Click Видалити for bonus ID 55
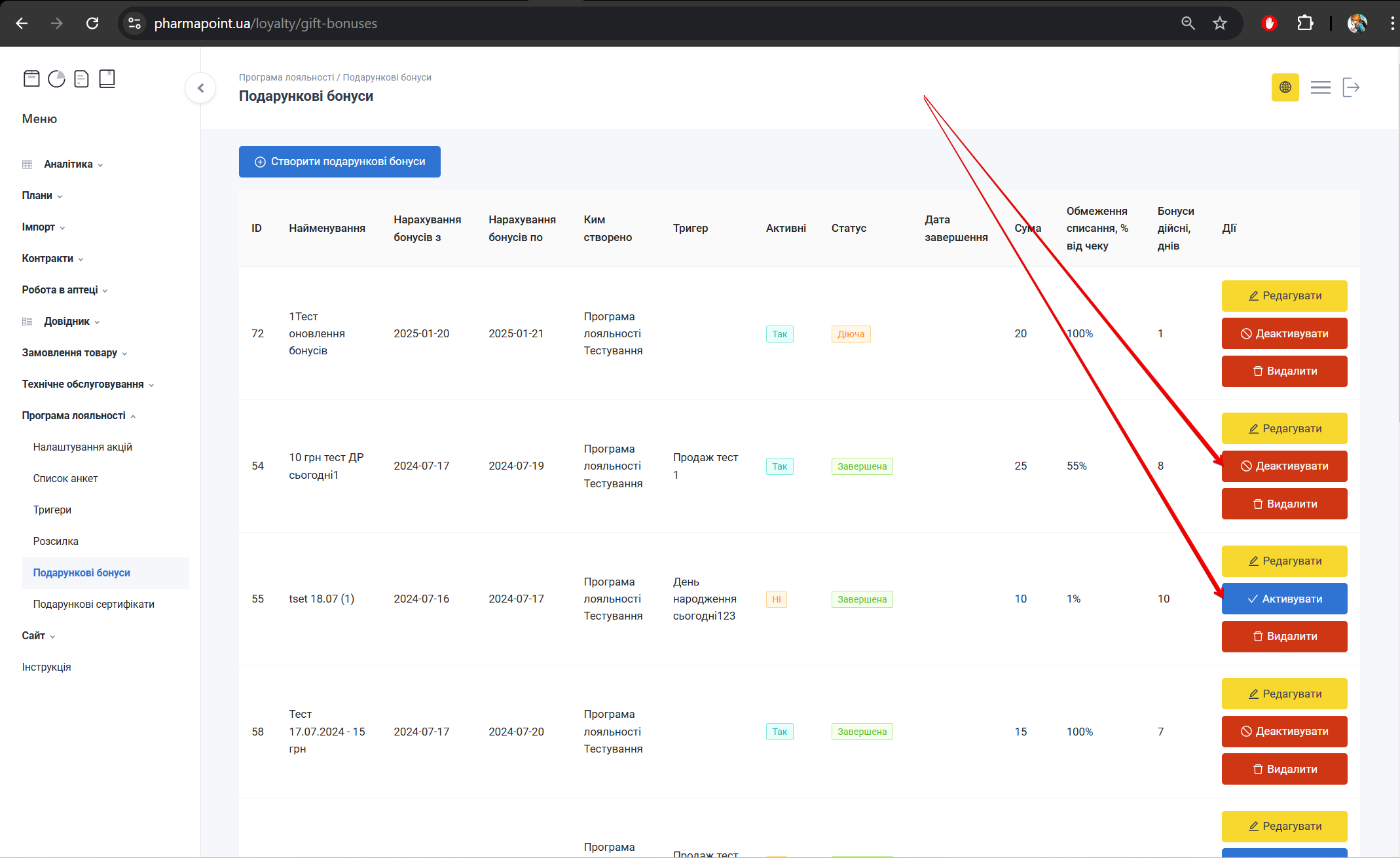Screen dimensions: 1400x858 pyautogui.click(x=1284, y=637)
